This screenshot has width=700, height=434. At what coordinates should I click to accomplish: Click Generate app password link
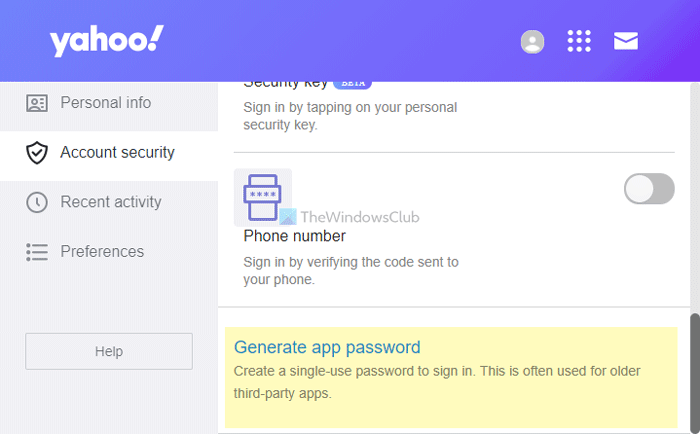[327, 348]
